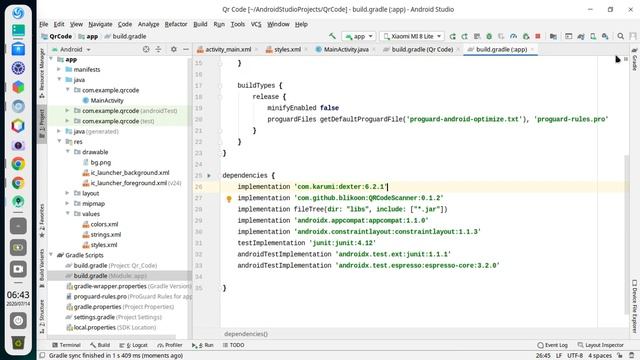Open the SDK Manager icon
The width and height of the screenshot is (640, 360).
[x=605, y=36]
